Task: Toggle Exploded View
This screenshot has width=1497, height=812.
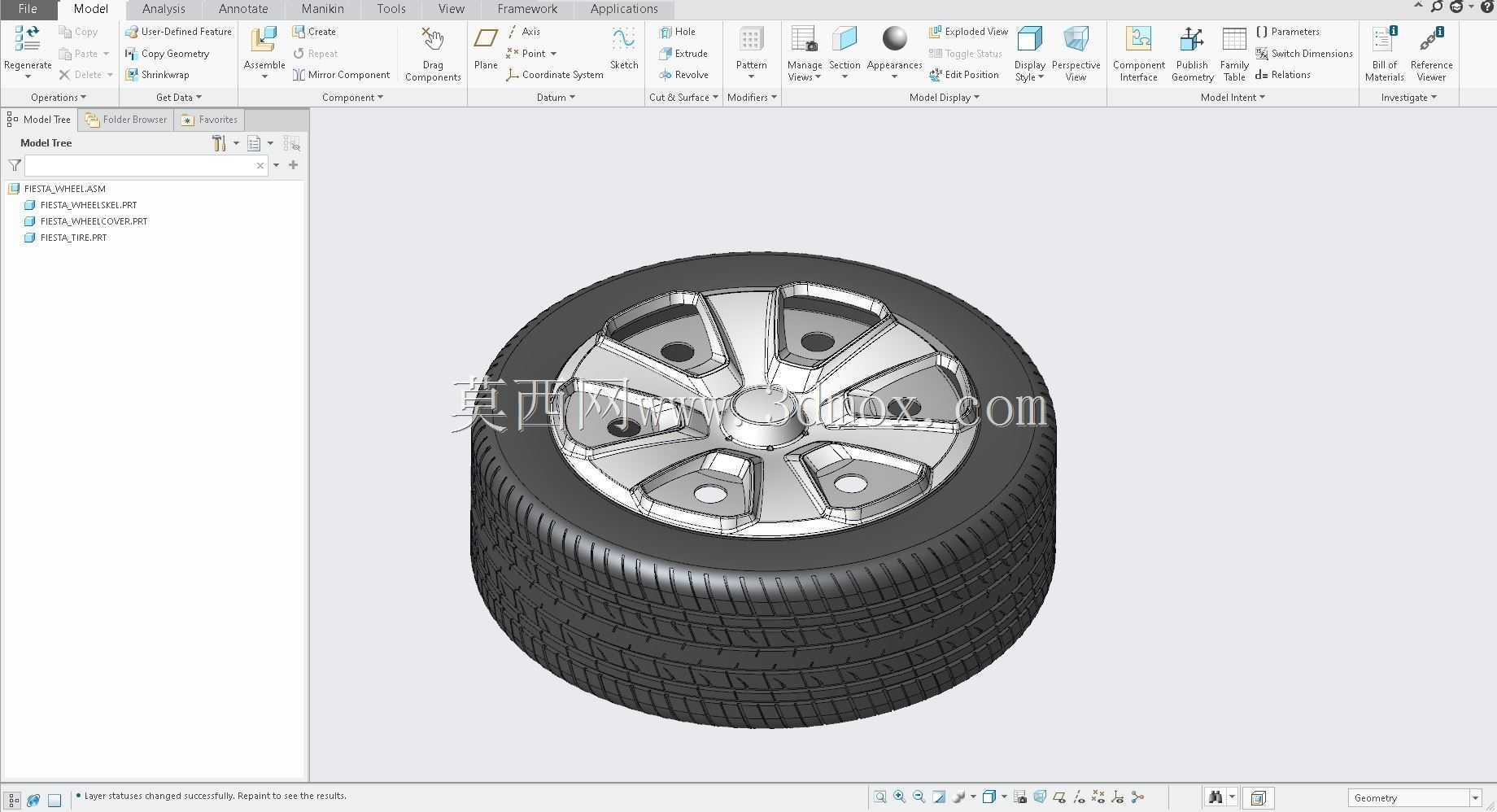Action: [968, 32]
